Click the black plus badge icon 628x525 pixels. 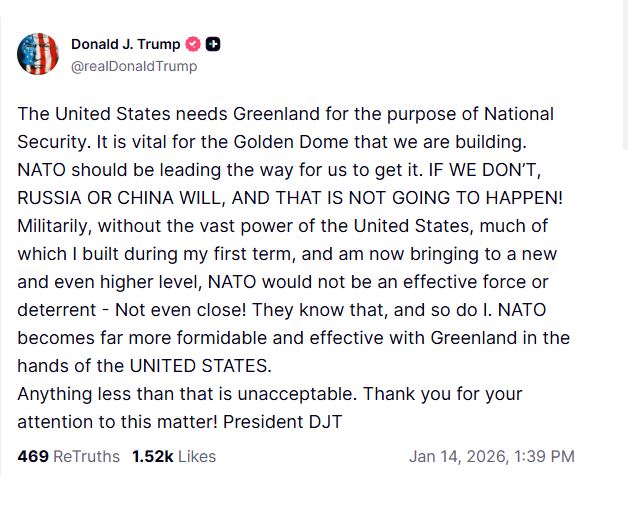tap(213, 44)
